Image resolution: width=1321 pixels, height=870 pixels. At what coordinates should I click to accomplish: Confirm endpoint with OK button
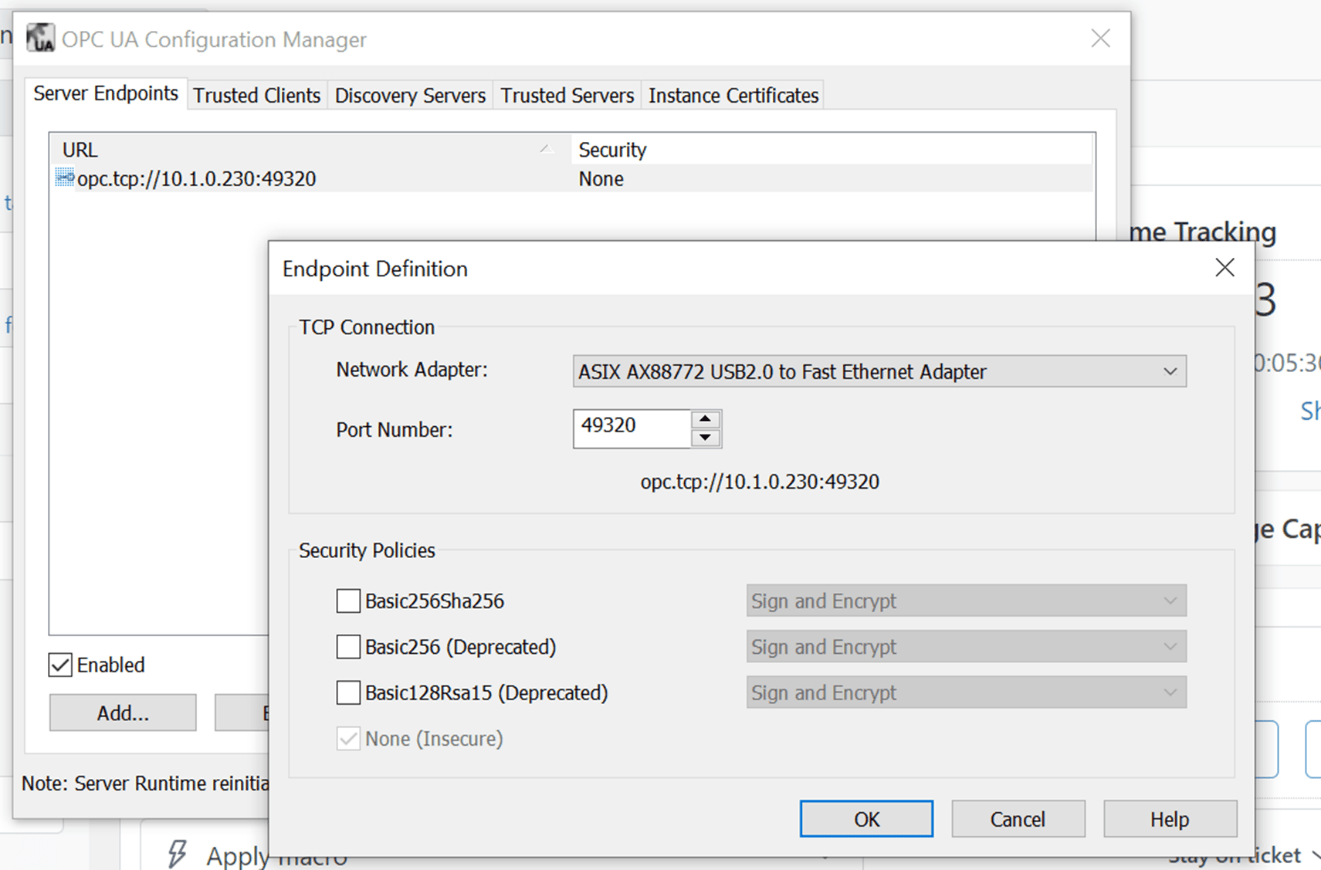point(866,819)
